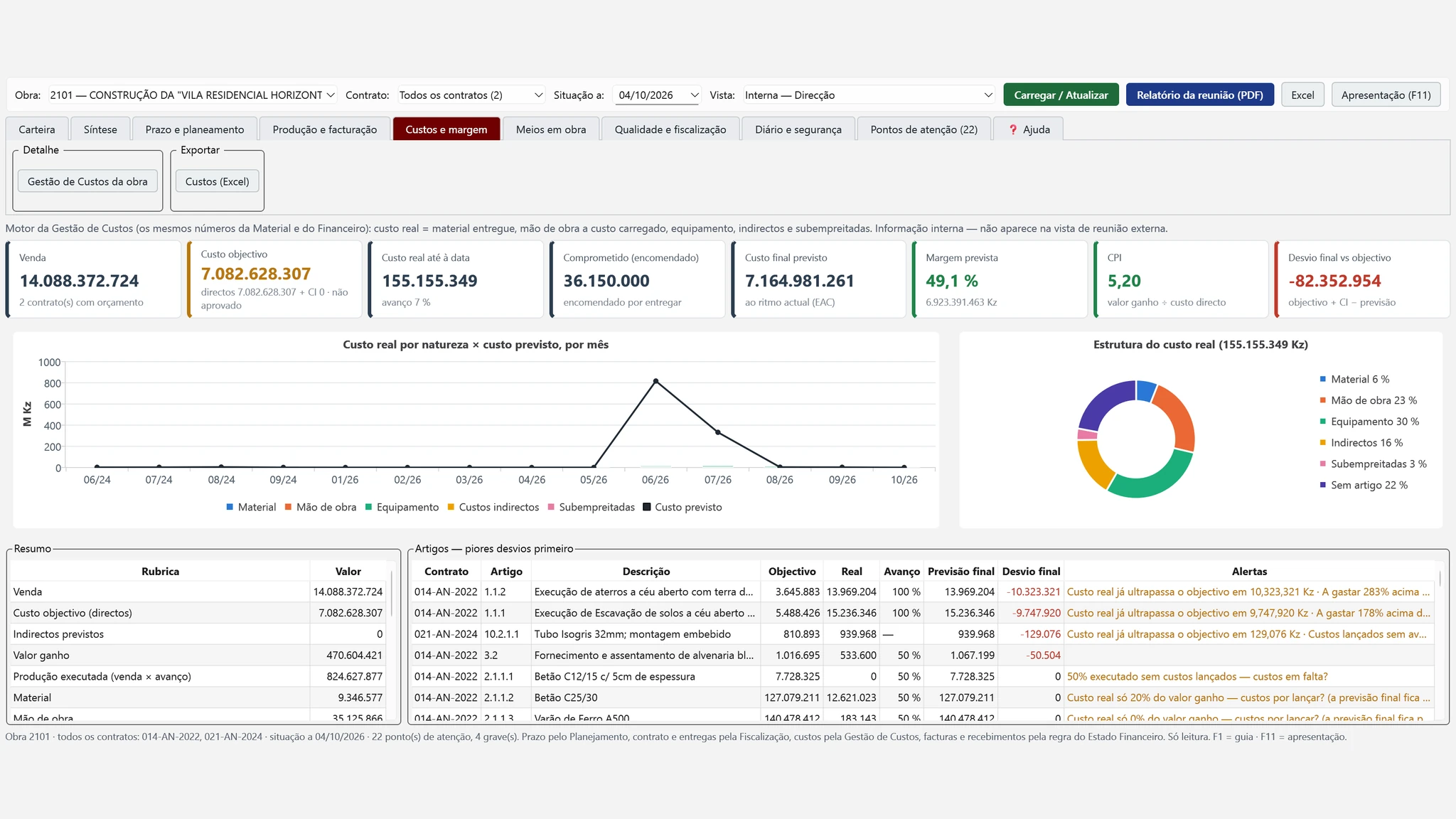Viewport: 1456px width, 819px height.
Task: Toggle Subempreitadas legend item under line chart
Action: pos(591,507)
